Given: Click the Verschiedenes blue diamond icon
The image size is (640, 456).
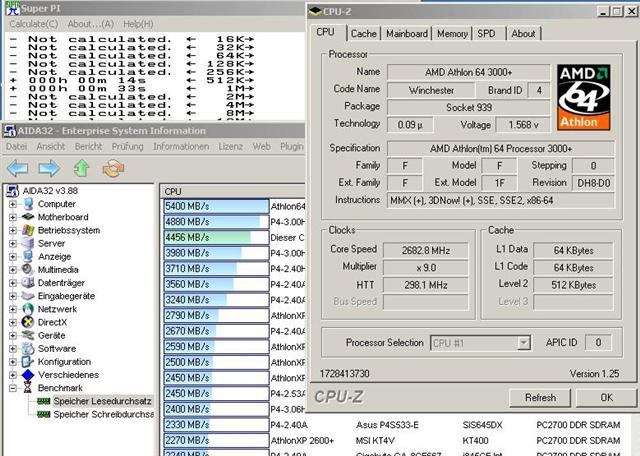Looking at the screenshot, I should (x=28, y=375).
